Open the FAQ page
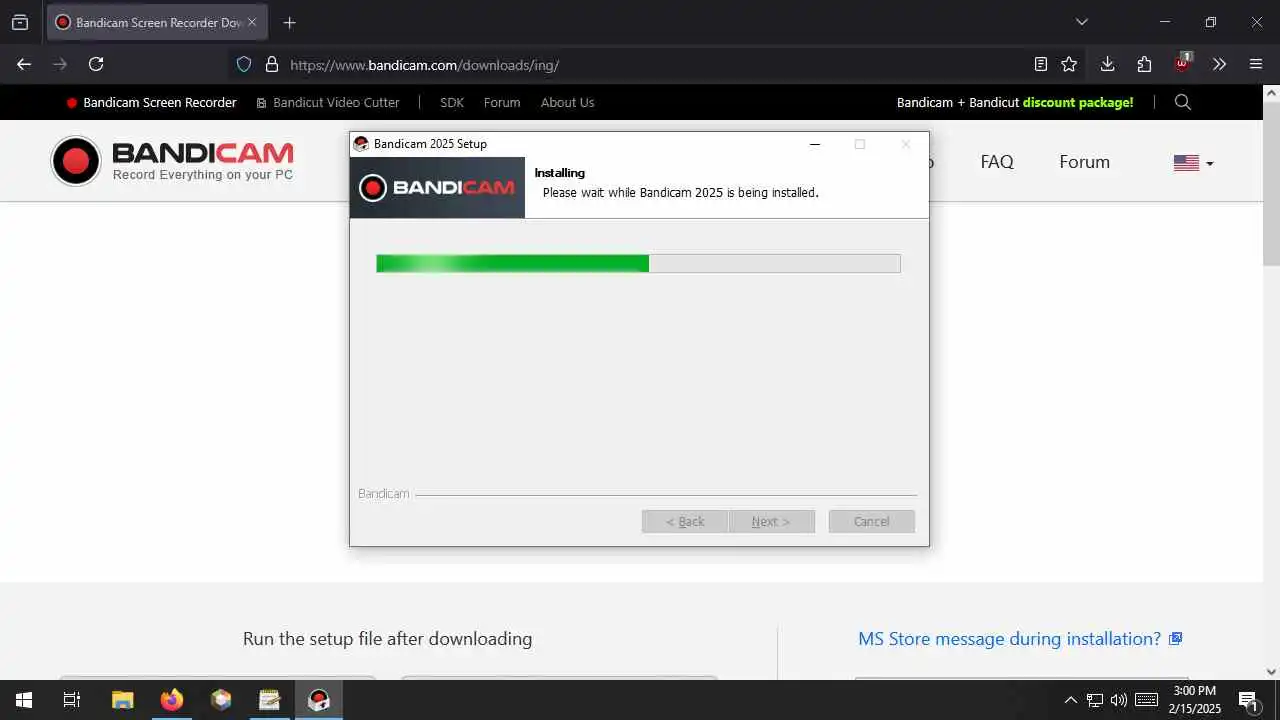The height and width of the screenshot is (720, 1280). point(997,162)
